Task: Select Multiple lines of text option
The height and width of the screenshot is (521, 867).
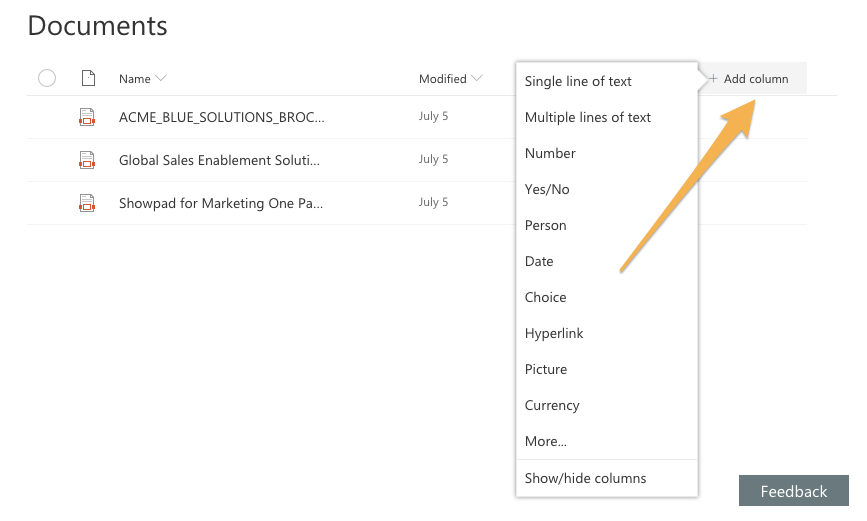Action: [587, 117]
